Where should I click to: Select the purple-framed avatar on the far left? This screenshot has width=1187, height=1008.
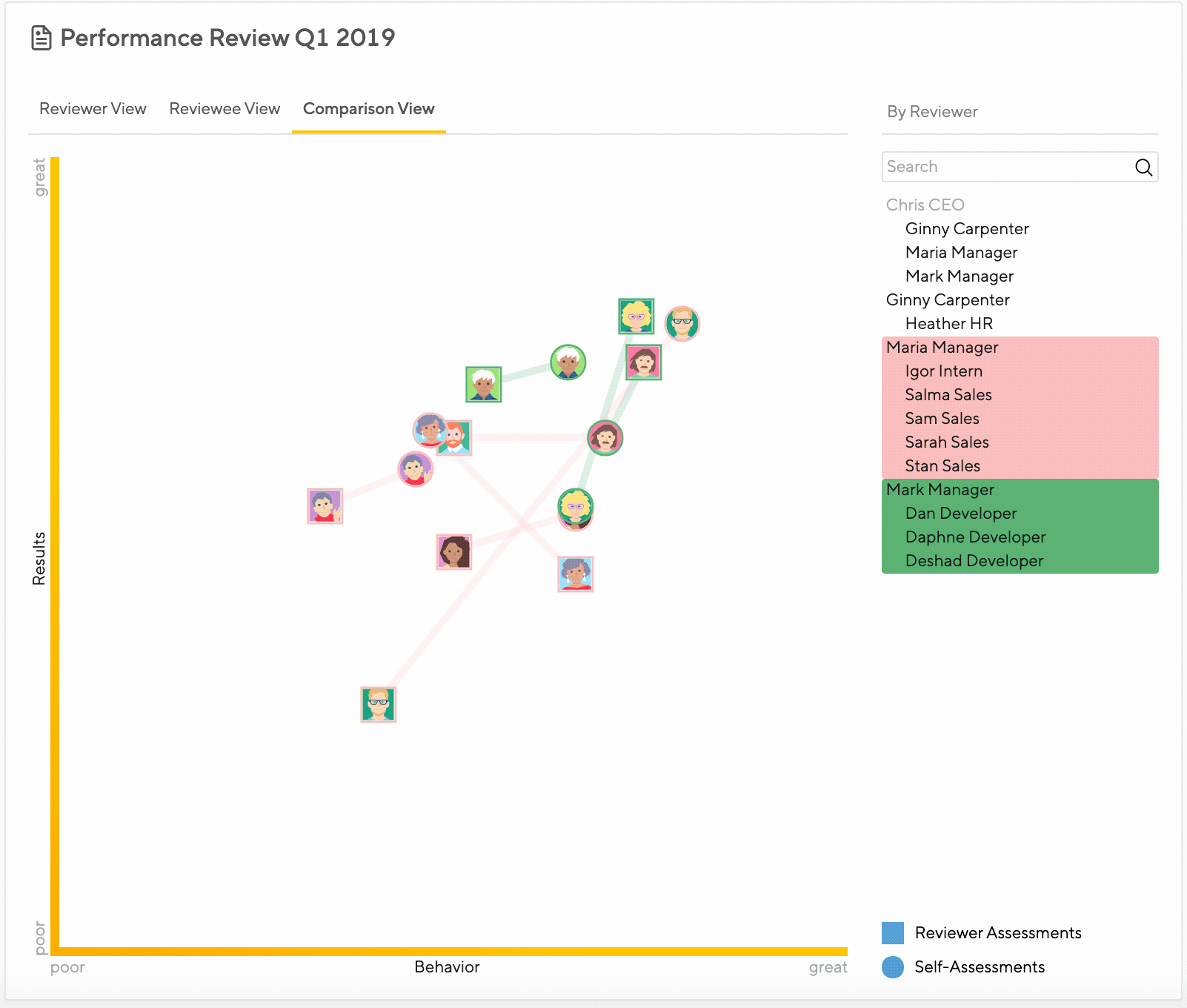pyautogui.click(x=323, y=507)
